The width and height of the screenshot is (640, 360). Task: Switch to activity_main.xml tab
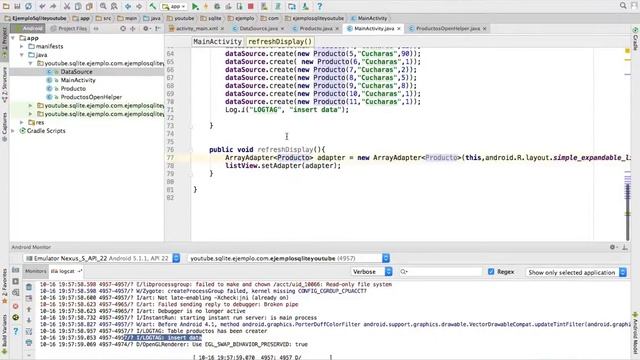tap(197, 29)
